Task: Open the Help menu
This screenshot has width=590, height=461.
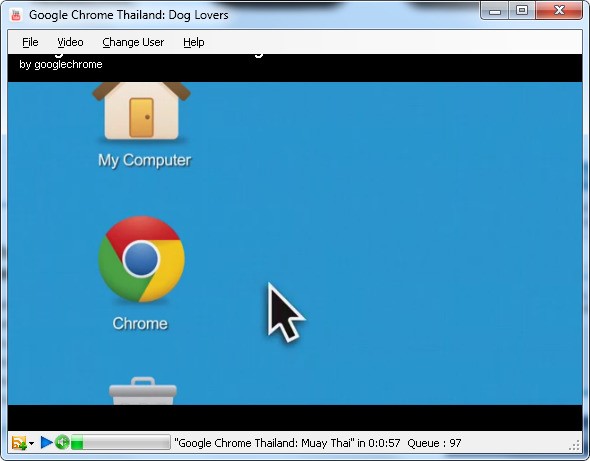Action: [x=193, y=42]
